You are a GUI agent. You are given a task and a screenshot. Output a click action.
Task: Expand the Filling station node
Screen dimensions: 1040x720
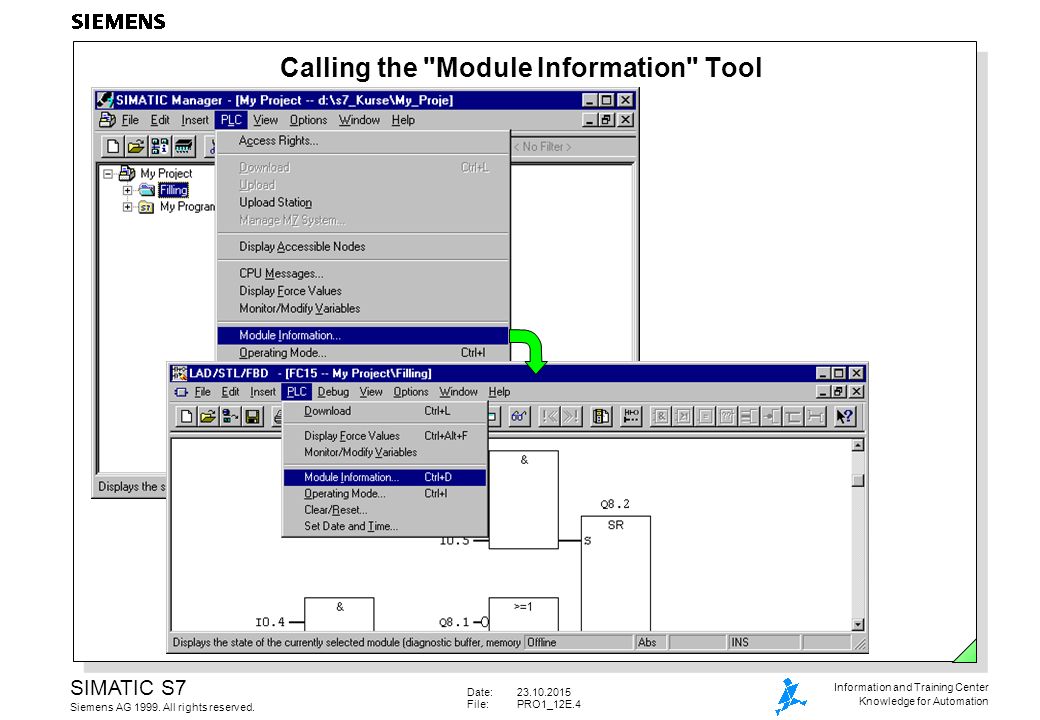(x=127, y=190)
